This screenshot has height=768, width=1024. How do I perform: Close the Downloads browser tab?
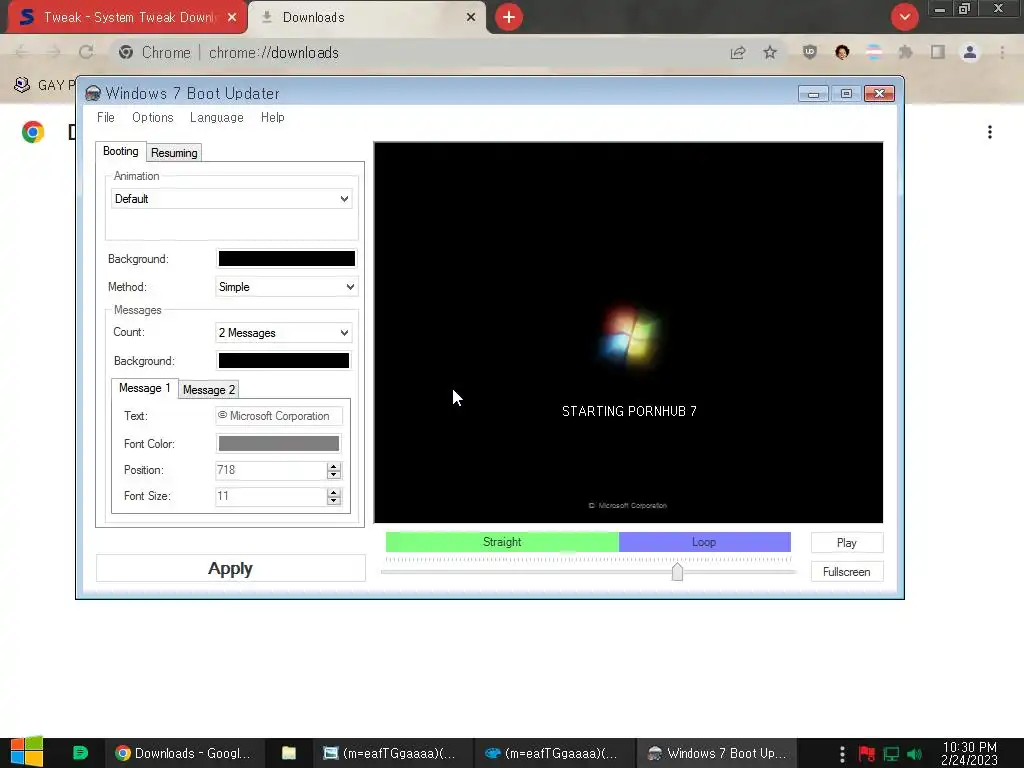point(471,18)
